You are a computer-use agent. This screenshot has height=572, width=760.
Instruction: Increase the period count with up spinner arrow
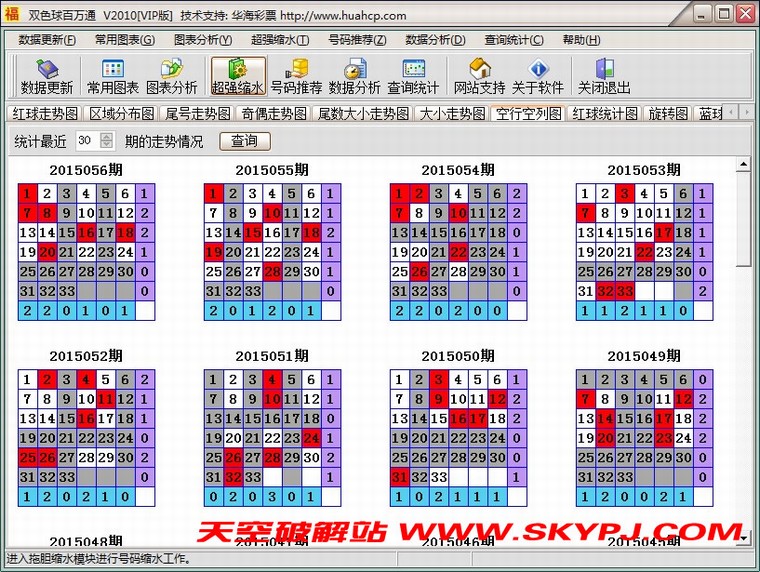(107, 137)
